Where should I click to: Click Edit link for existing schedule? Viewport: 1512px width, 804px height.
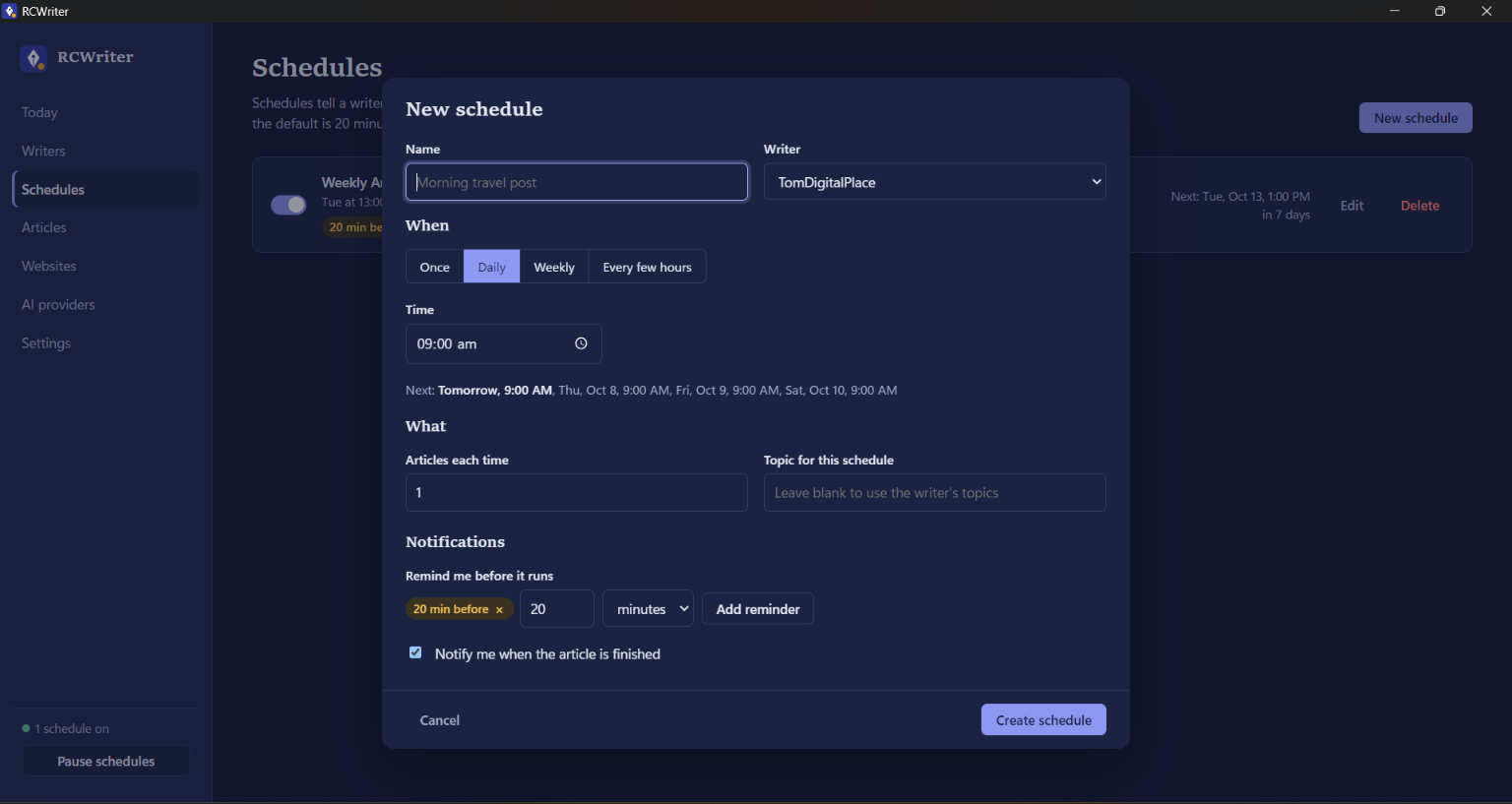pos(1352,206)
